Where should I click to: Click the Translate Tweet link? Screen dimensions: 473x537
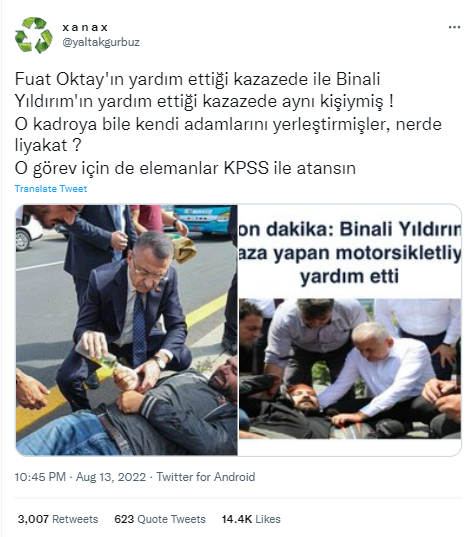click(51, 189)
